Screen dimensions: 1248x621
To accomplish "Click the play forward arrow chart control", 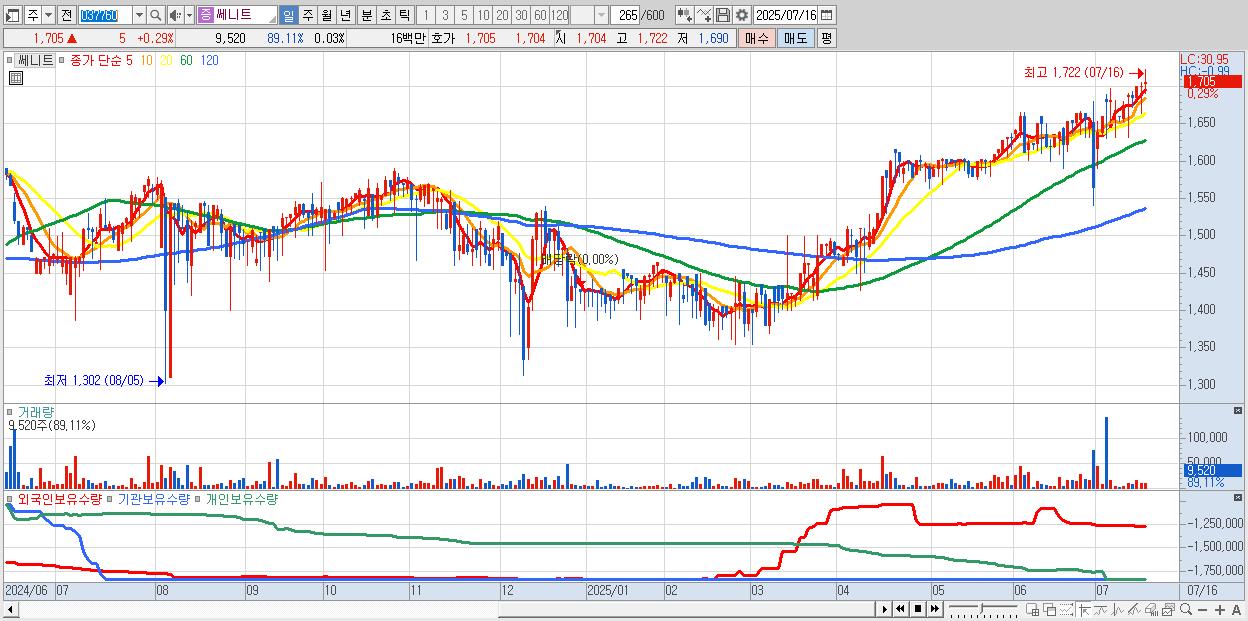I will click(x=885, y=609).
